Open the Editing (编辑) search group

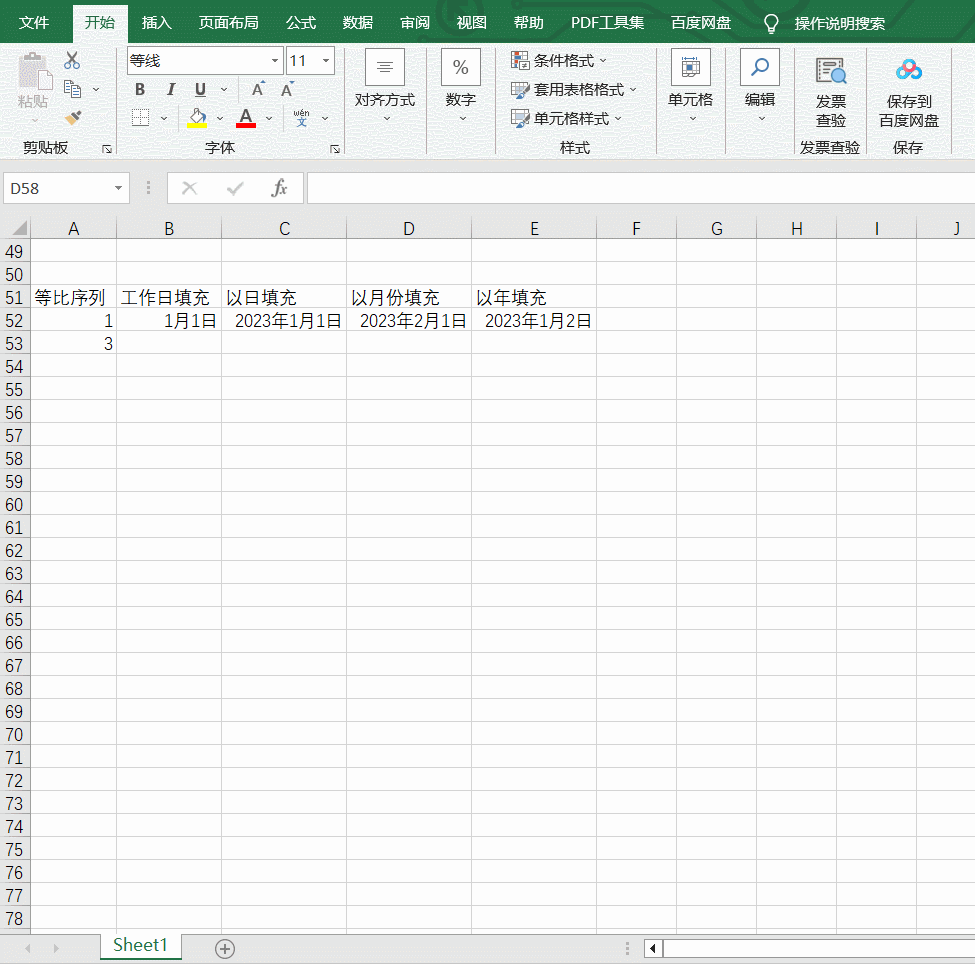(760, 85)
